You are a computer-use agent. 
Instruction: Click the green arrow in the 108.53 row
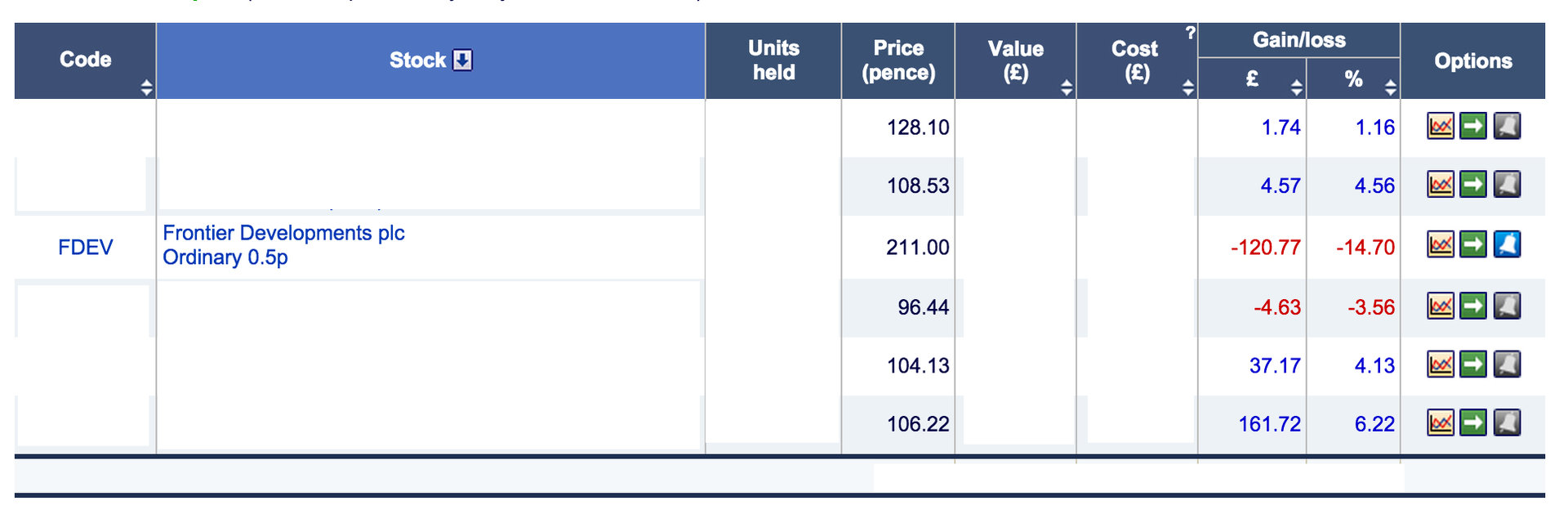pos(1473,185)
